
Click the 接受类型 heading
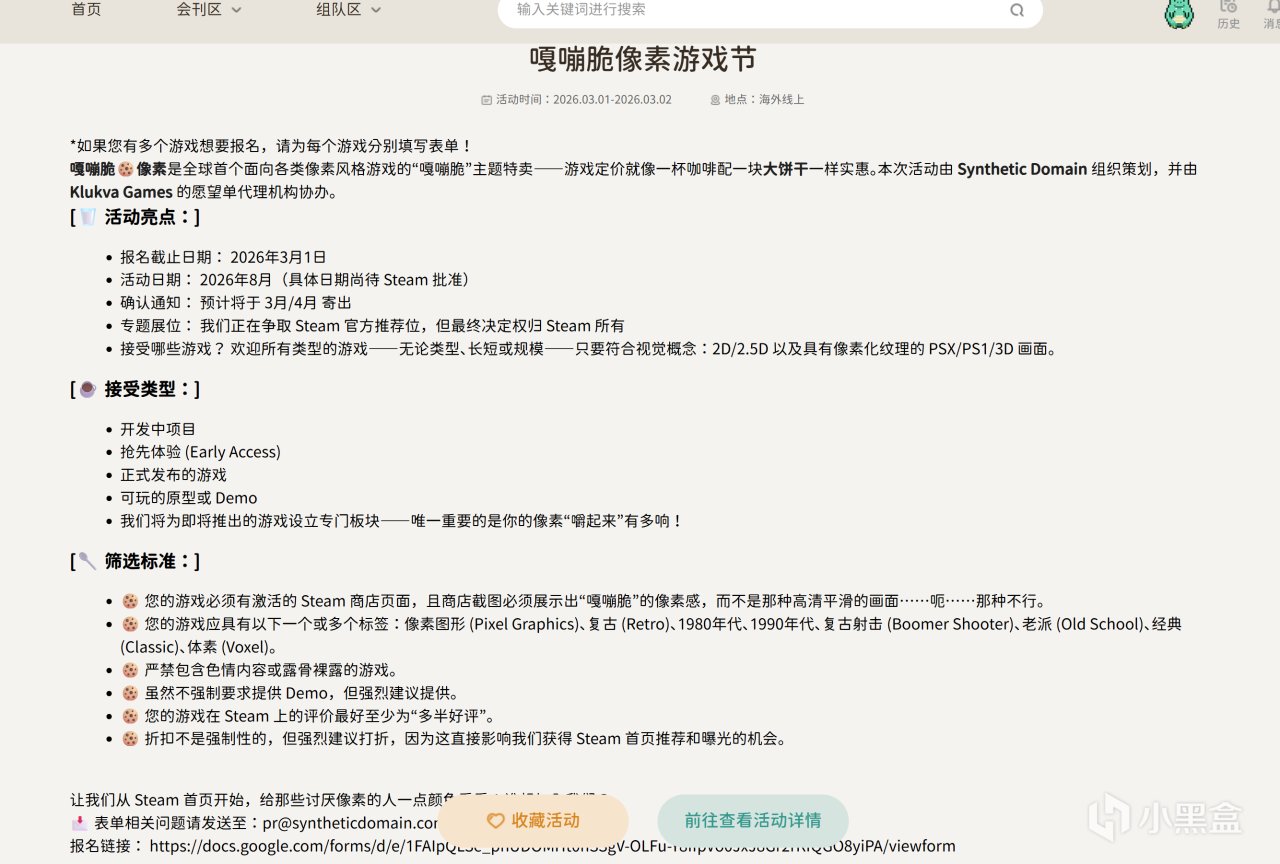(135, 389)
